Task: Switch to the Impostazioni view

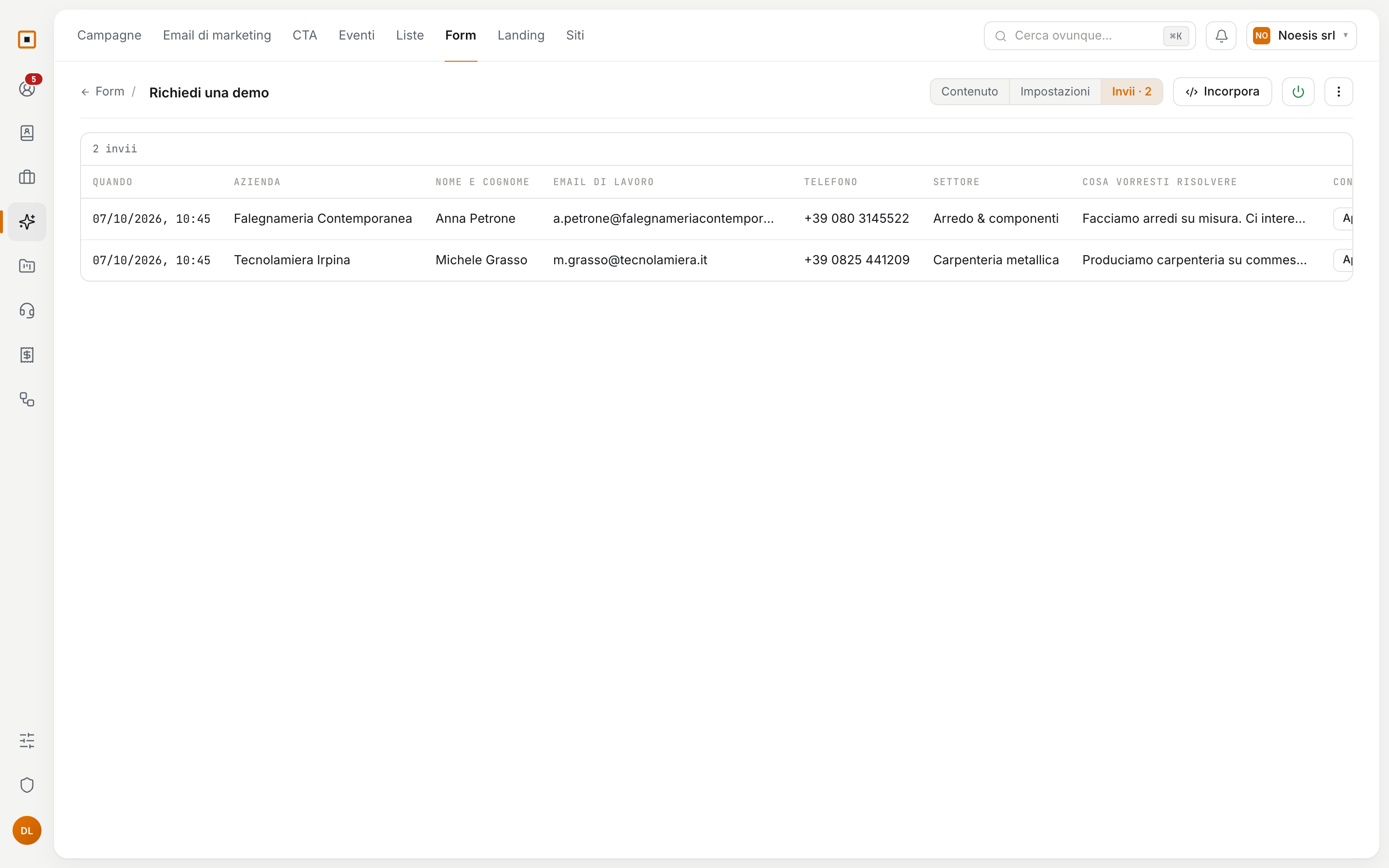Action: click(x=1055, y=92)
